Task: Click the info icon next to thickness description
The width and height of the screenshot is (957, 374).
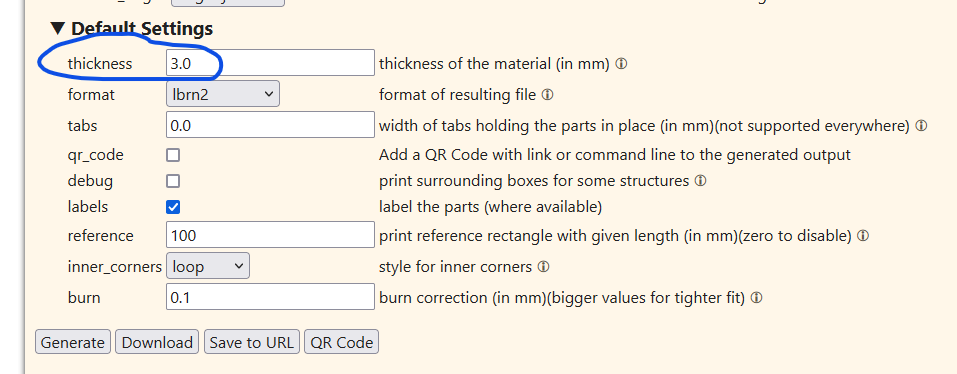Action: [621, 63]
